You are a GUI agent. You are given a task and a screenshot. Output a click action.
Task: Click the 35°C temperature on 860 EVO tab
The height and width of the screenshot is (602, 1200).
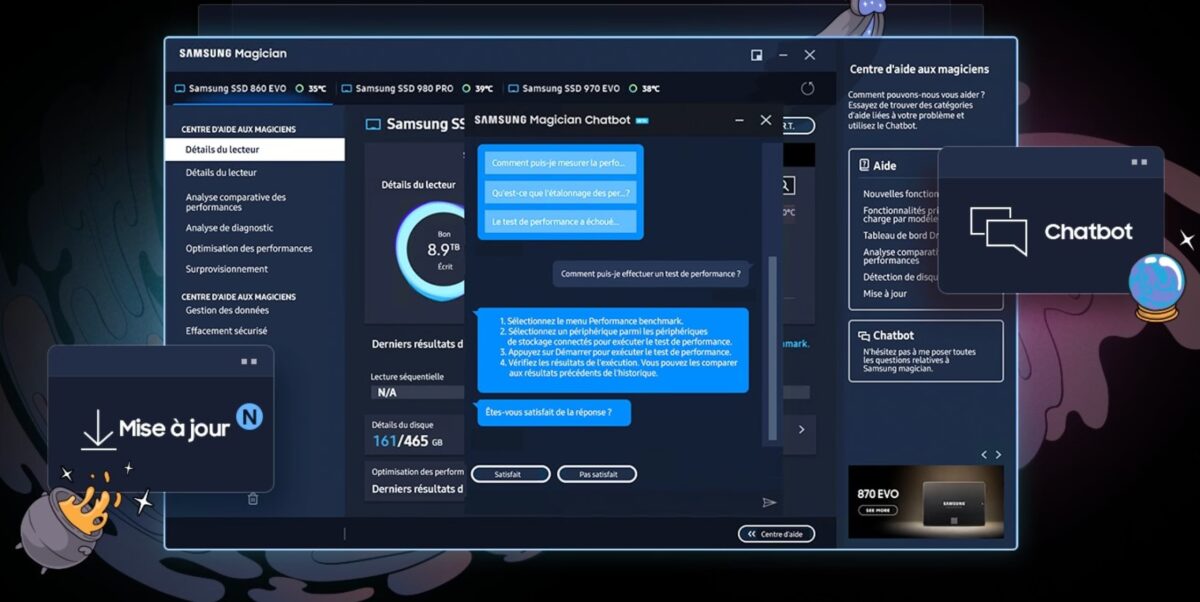coord(317,89)
